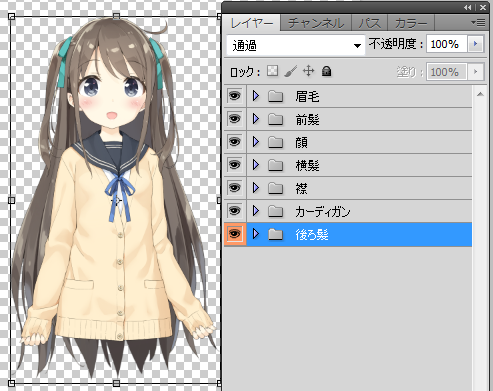Click the 不透明度 100% value field

[447, 44]
